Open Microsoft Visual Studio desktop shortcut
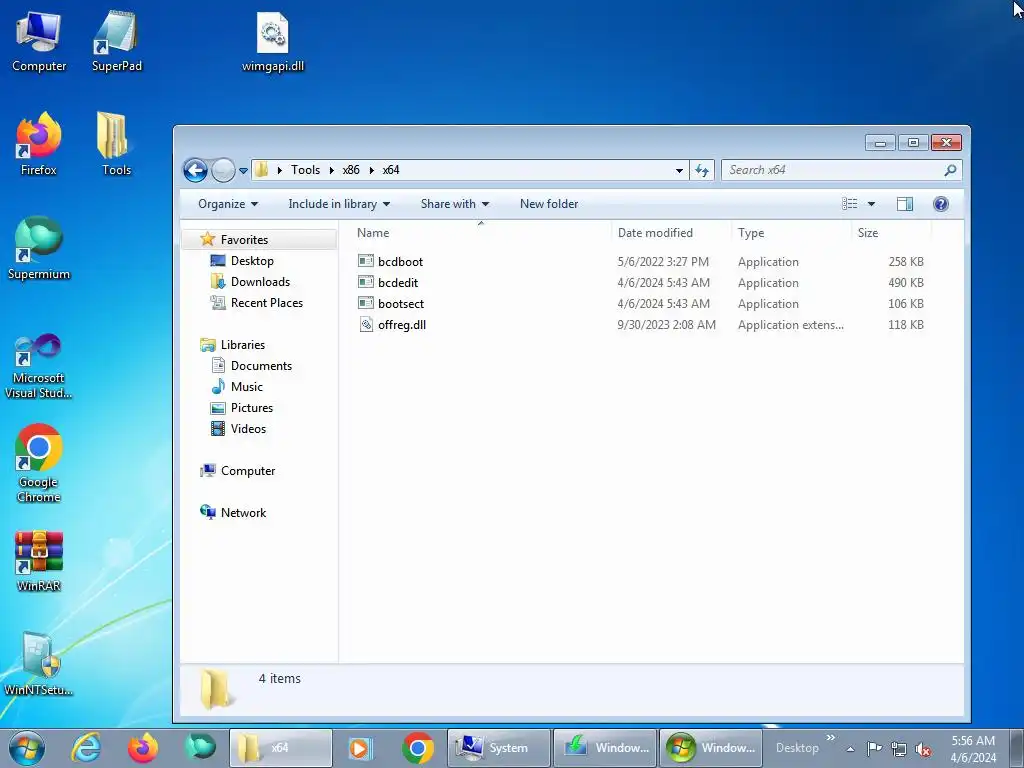 click(x=39, y=366)
